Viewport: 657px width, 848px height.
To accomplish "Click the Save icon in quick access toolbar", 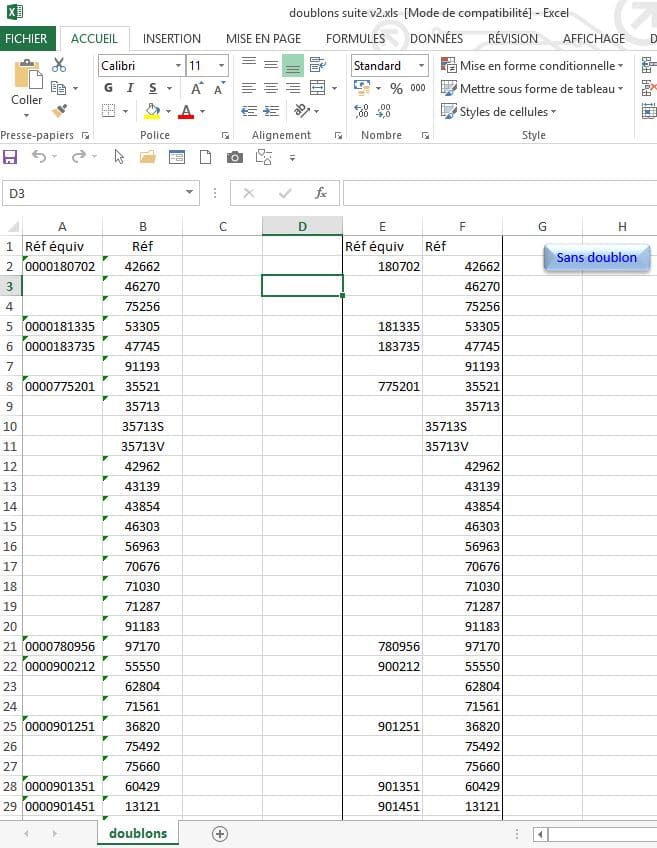I will pyautogui.click(x=11, y=157).
